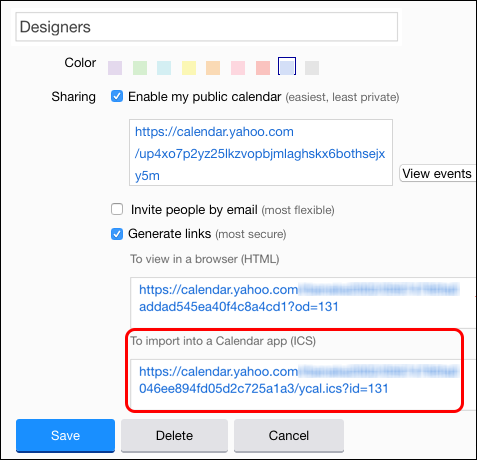This screenshot has height=460, width=477.
Task: Select the red color swatch
Action: (x=263, y=68)
